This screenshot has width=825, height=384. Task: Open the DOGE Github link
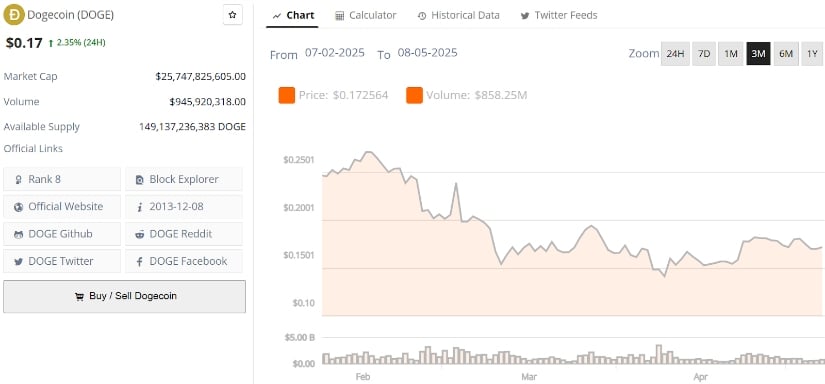click(x=62, y=234)
